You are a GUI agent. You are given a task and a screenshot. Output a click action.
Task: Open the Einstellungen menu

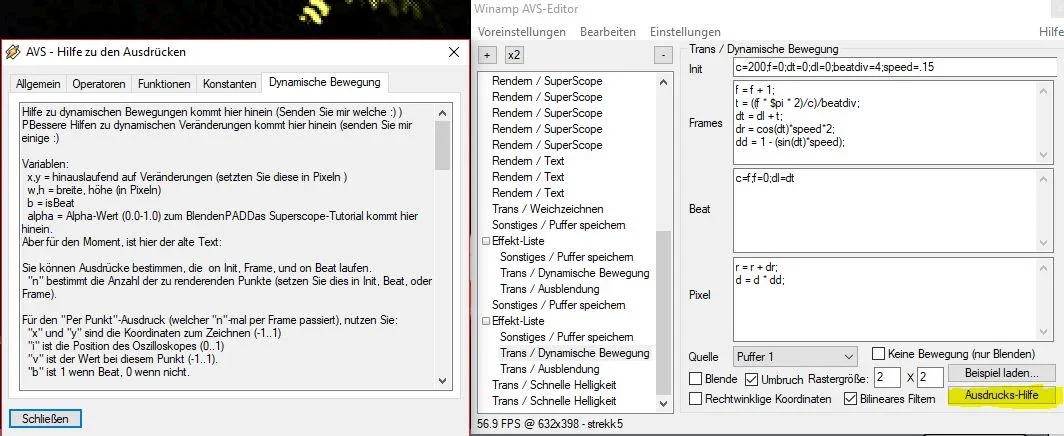click(685, 32)
